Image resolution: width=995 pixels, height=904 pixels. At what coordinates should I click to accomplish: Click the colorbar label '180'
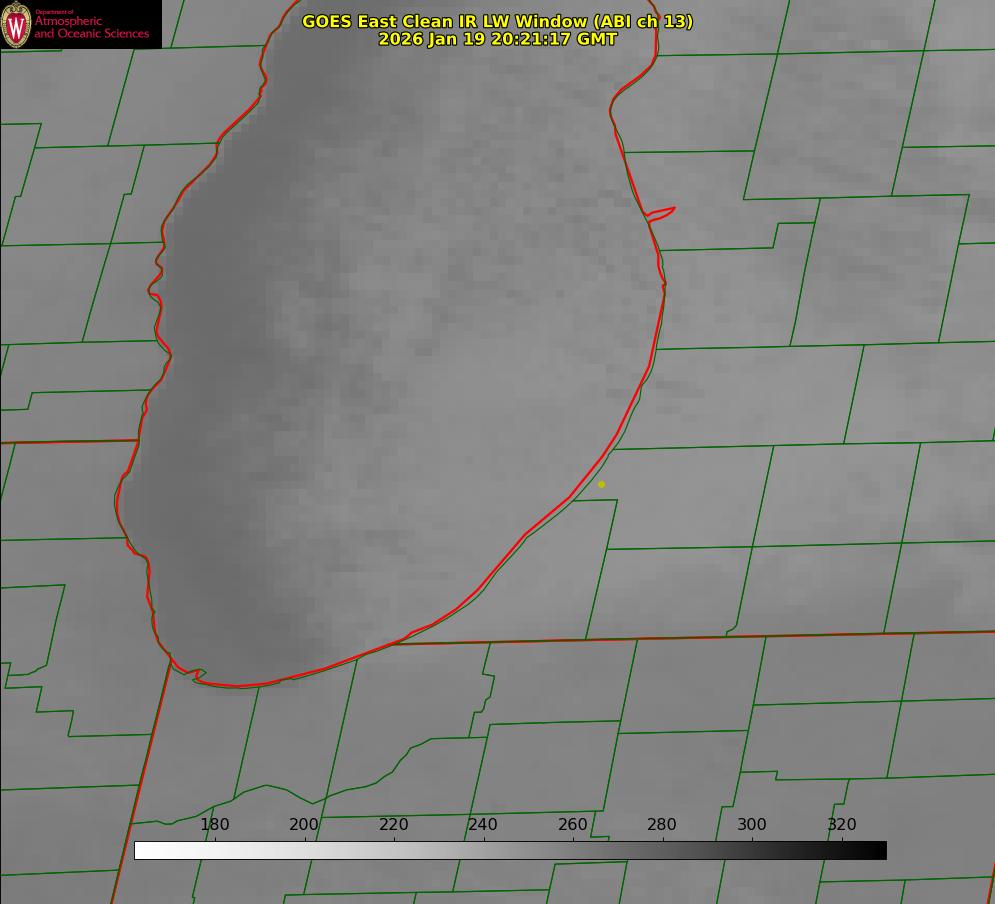[x=214, y=824]
